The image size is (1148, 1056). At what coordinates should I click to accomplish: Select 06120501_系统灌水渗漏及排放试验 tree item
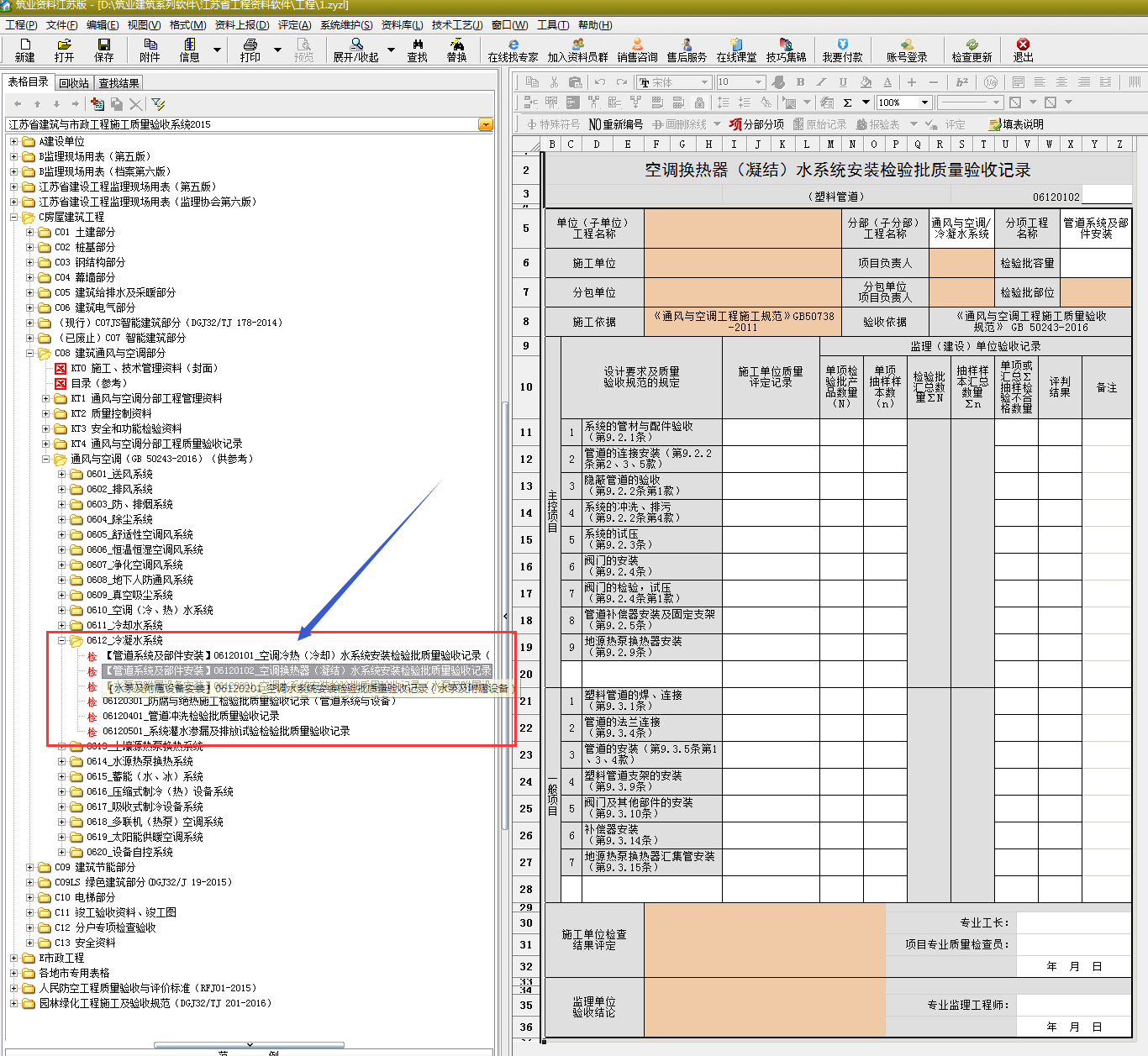coord(226,732)
